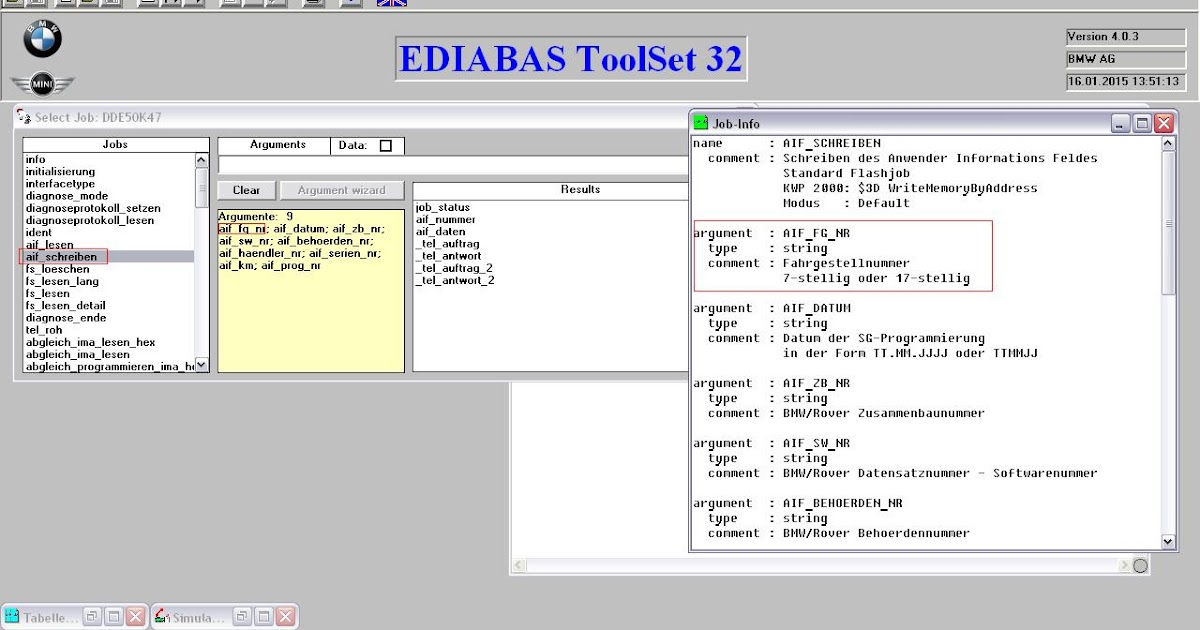Click the 'job_status' result

point(442,208)
